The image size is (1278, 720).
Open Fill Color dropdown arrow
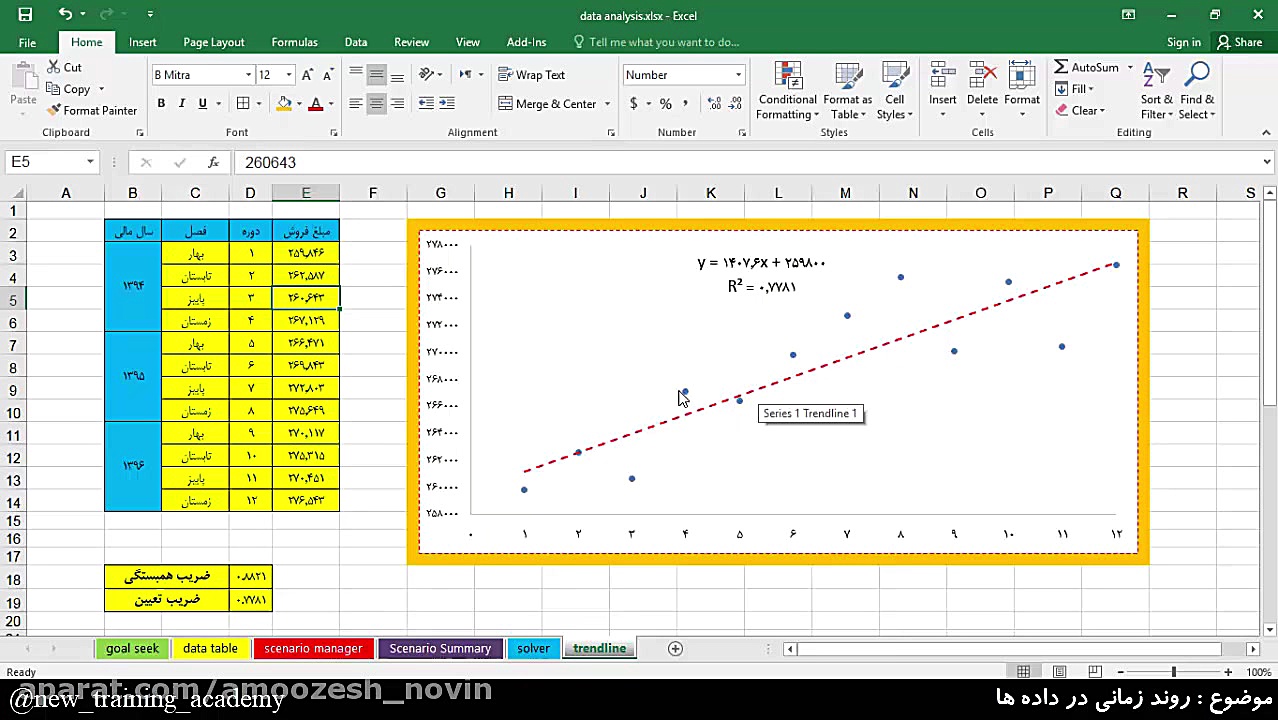[x=299, y=104]
